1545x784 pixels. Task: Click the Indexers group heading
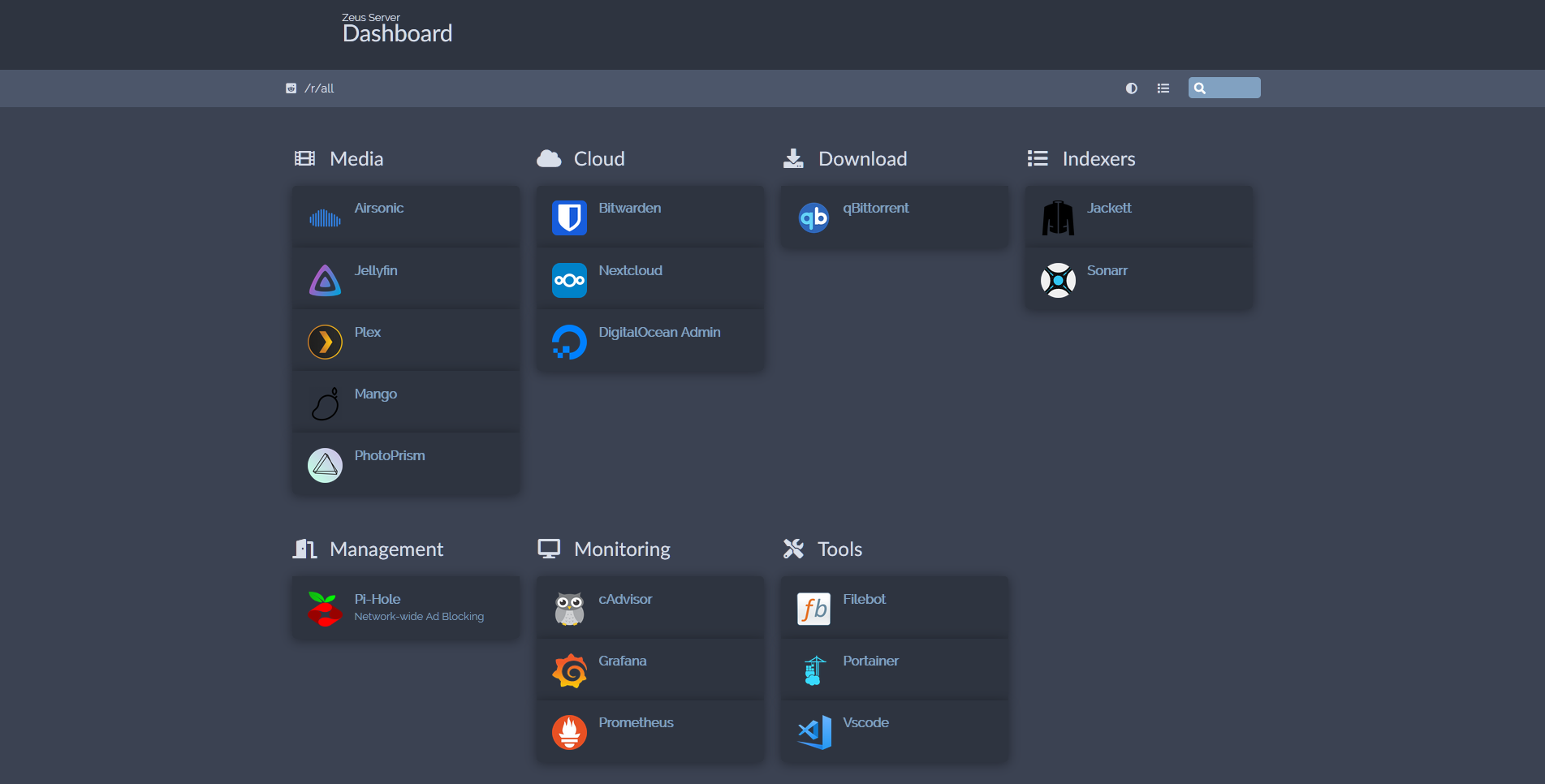point(1098,159)
